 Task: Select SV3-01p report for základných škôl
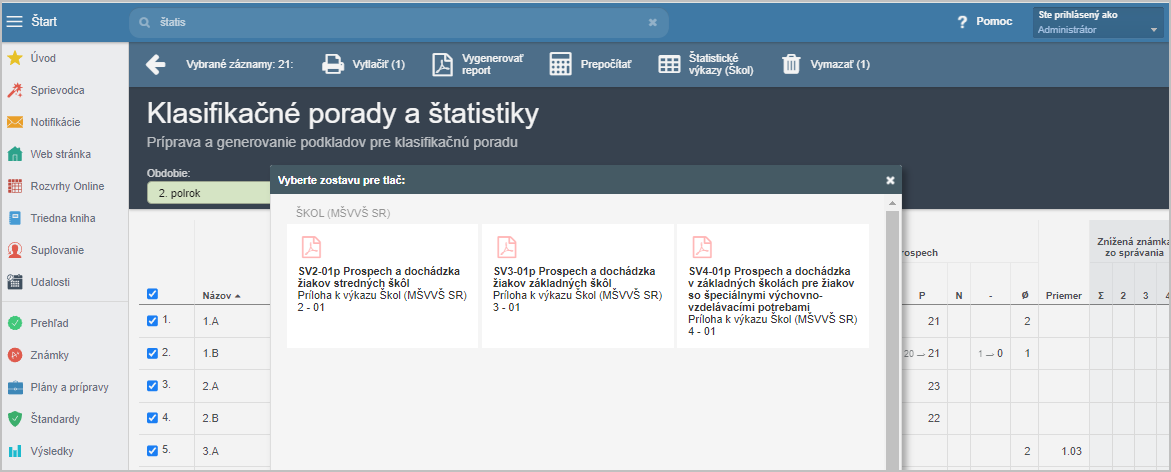577,286
